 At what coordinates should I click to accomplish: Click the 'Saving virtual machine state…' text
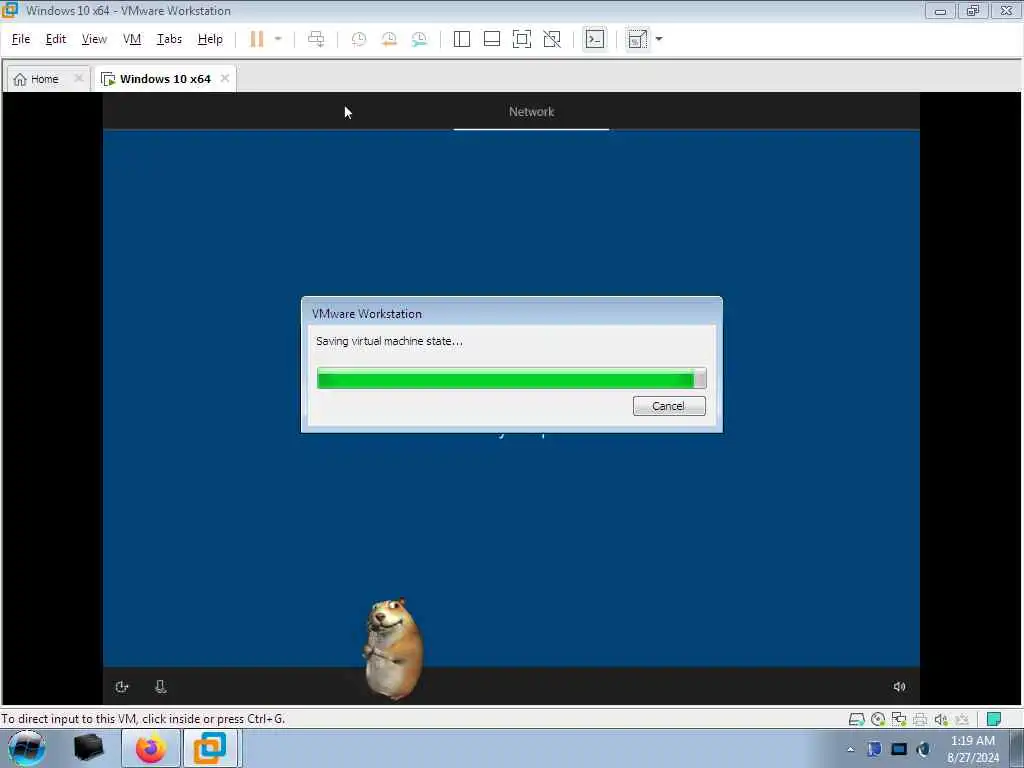click(x=389, y=341)
